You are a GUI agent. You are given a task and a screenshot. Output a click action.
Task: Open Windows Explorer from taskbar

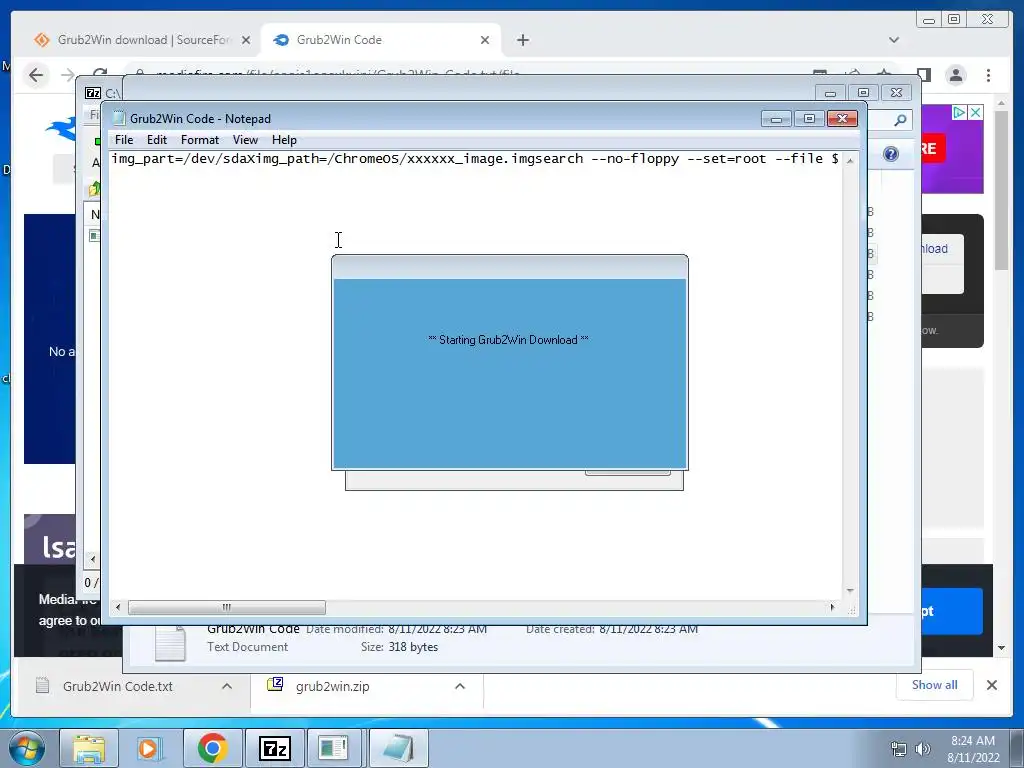[x=89, y=748]
